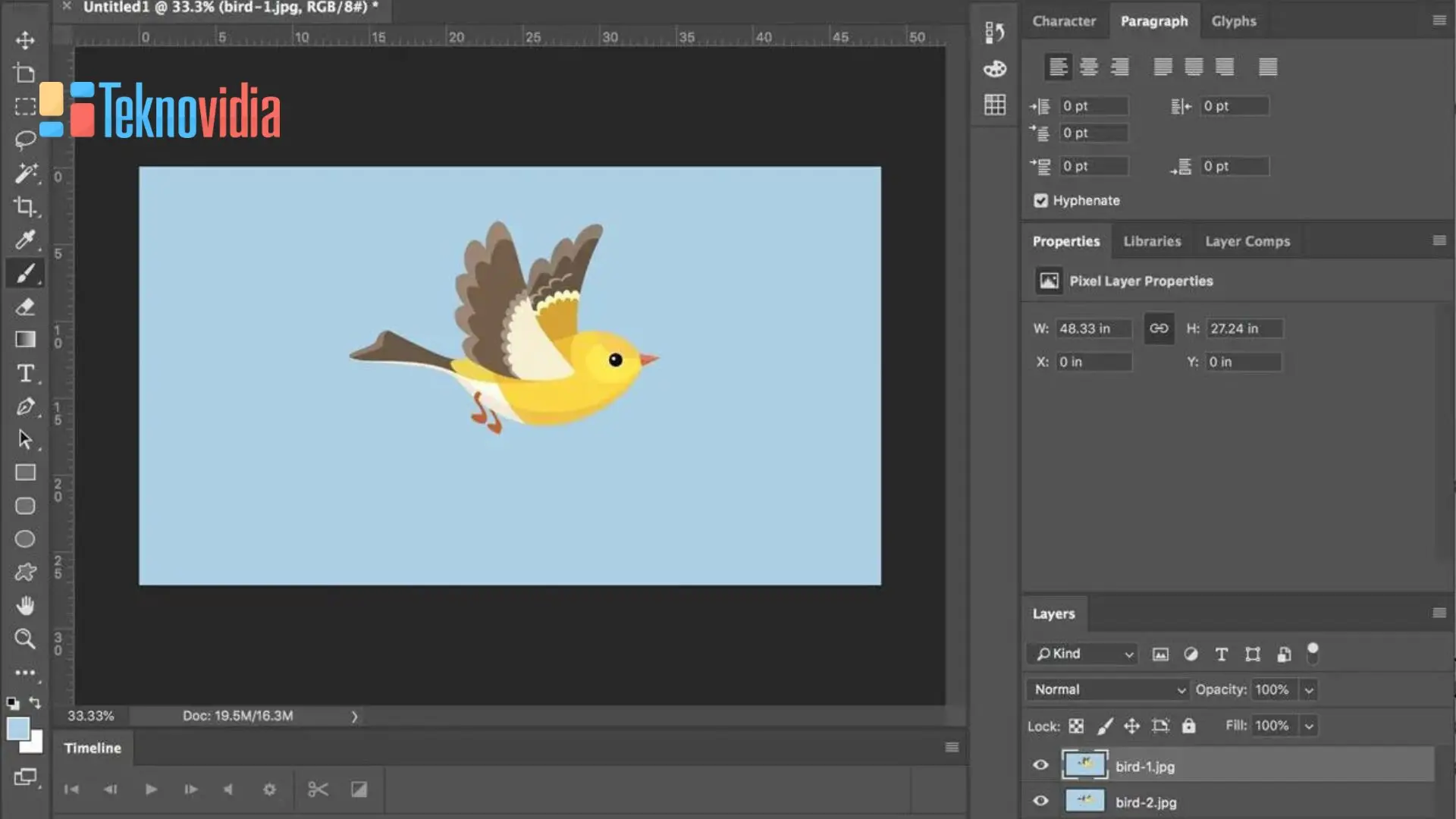
Task: Click the foreground color swatch
Action: [x=19, y=726]
